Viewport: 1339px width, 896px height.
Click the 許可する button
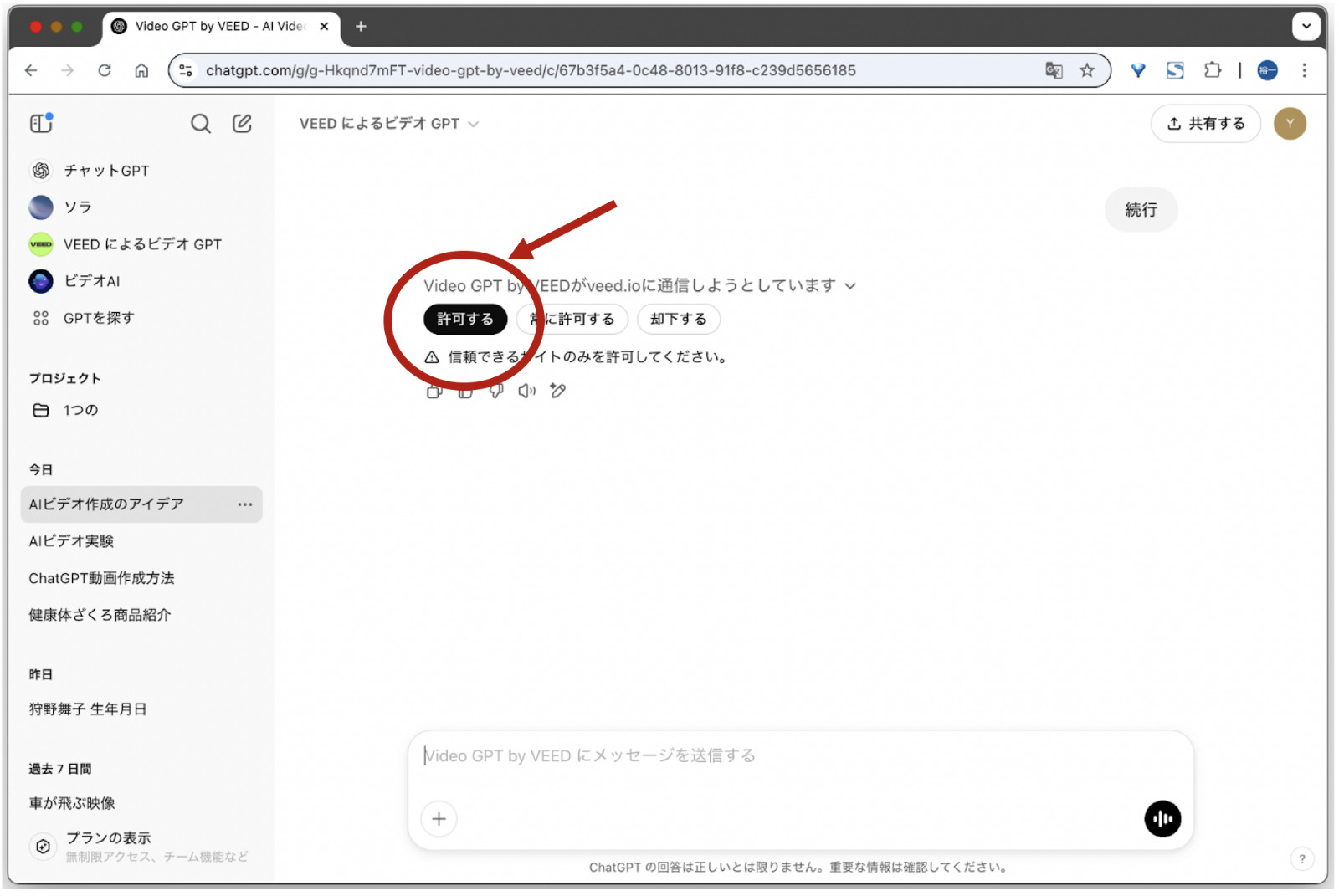coord(465,319)
